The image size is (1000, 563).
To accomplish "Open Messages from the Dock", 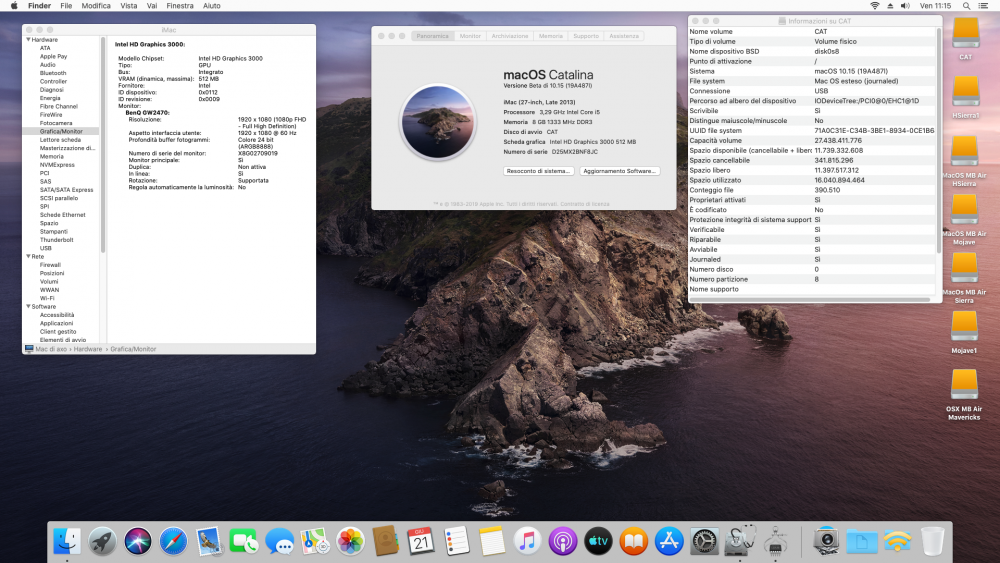I will (279, 541).
